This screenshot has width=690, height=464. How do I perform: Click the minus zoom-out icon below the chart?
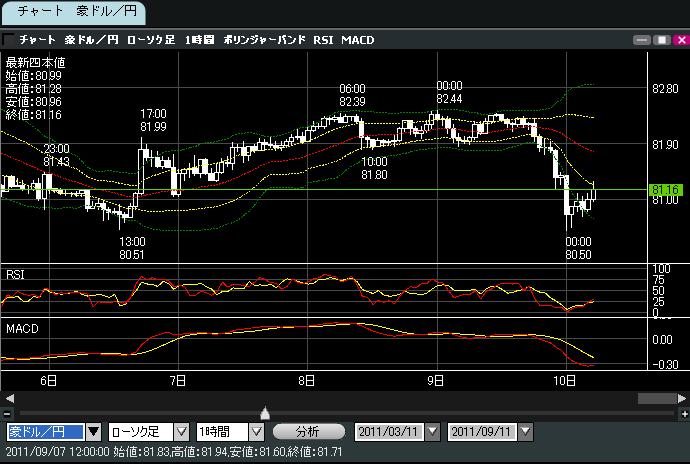tap(8, 413)
